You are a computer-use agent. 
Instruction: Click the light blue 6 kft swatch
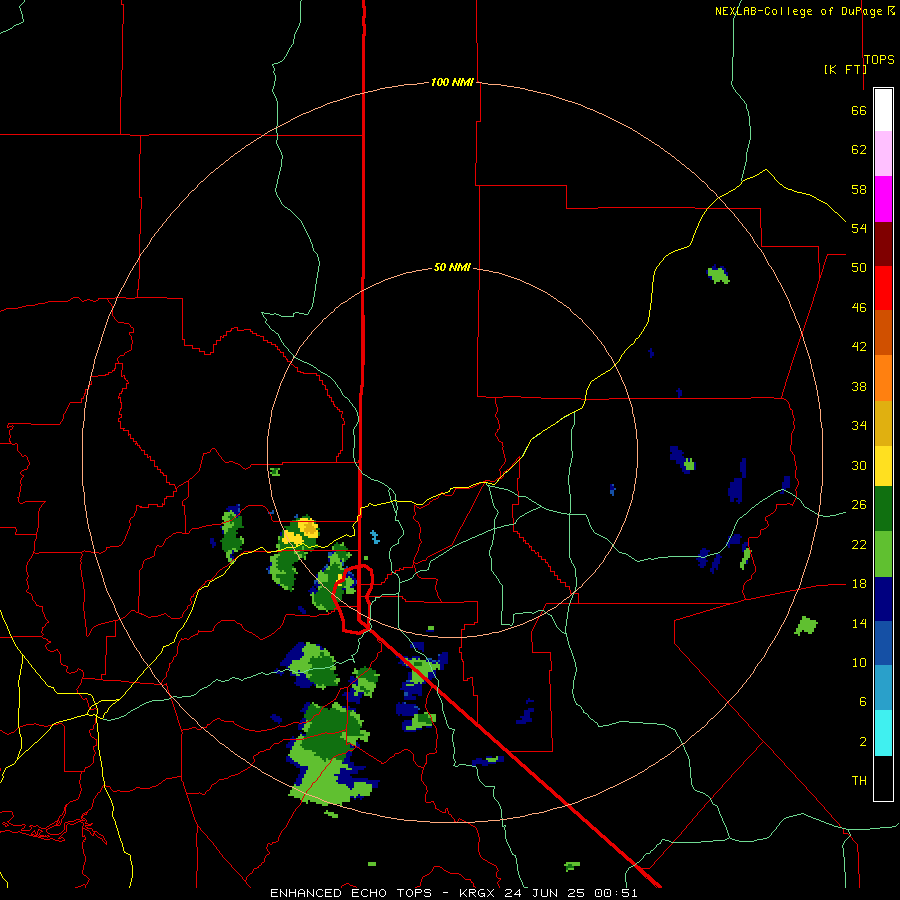[883, 688]
